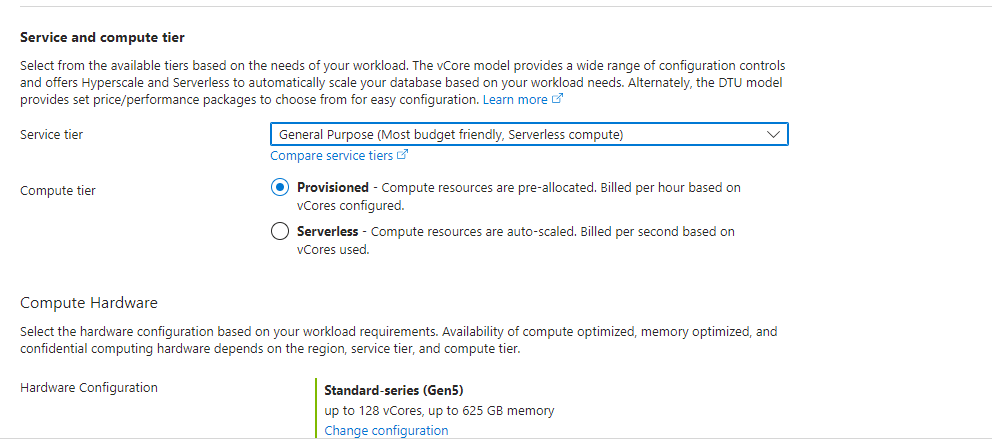Click the chevron arrow on Service tier combo box
992x444 pixels.
[772, 134]
